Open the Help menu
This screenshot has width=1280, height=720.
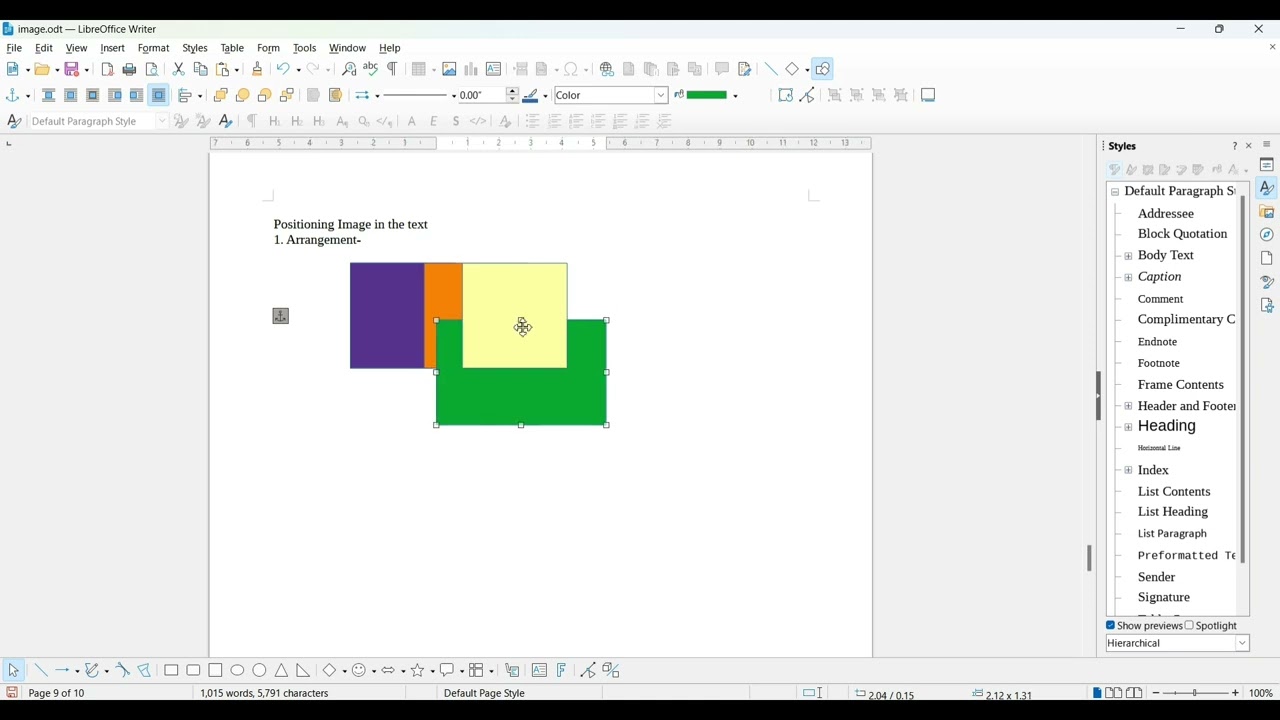click(391, 48)
